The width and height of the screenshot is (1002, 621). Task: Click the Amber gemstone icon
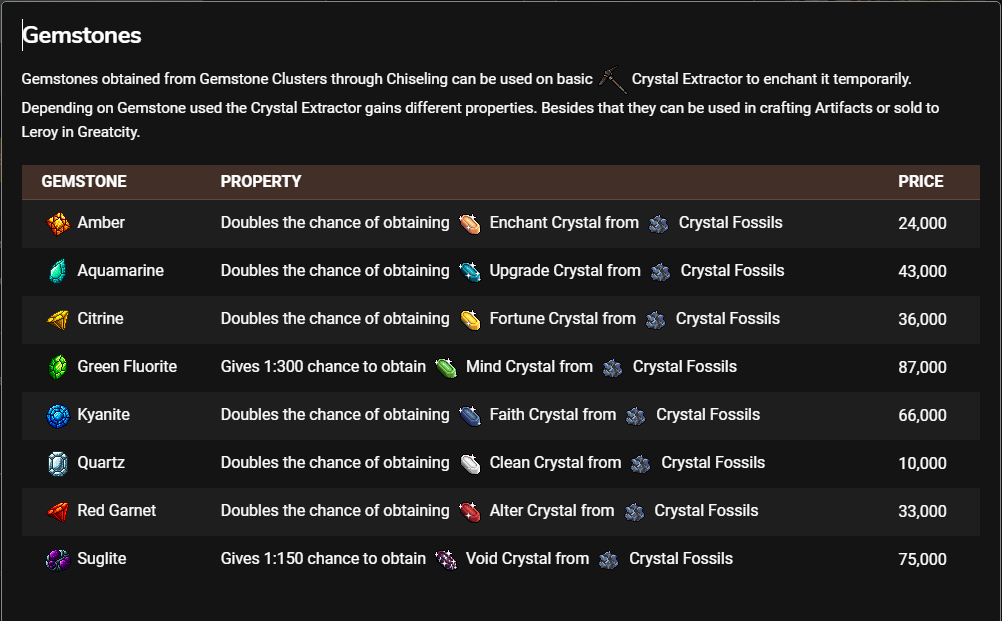click(x=58, y=224)
